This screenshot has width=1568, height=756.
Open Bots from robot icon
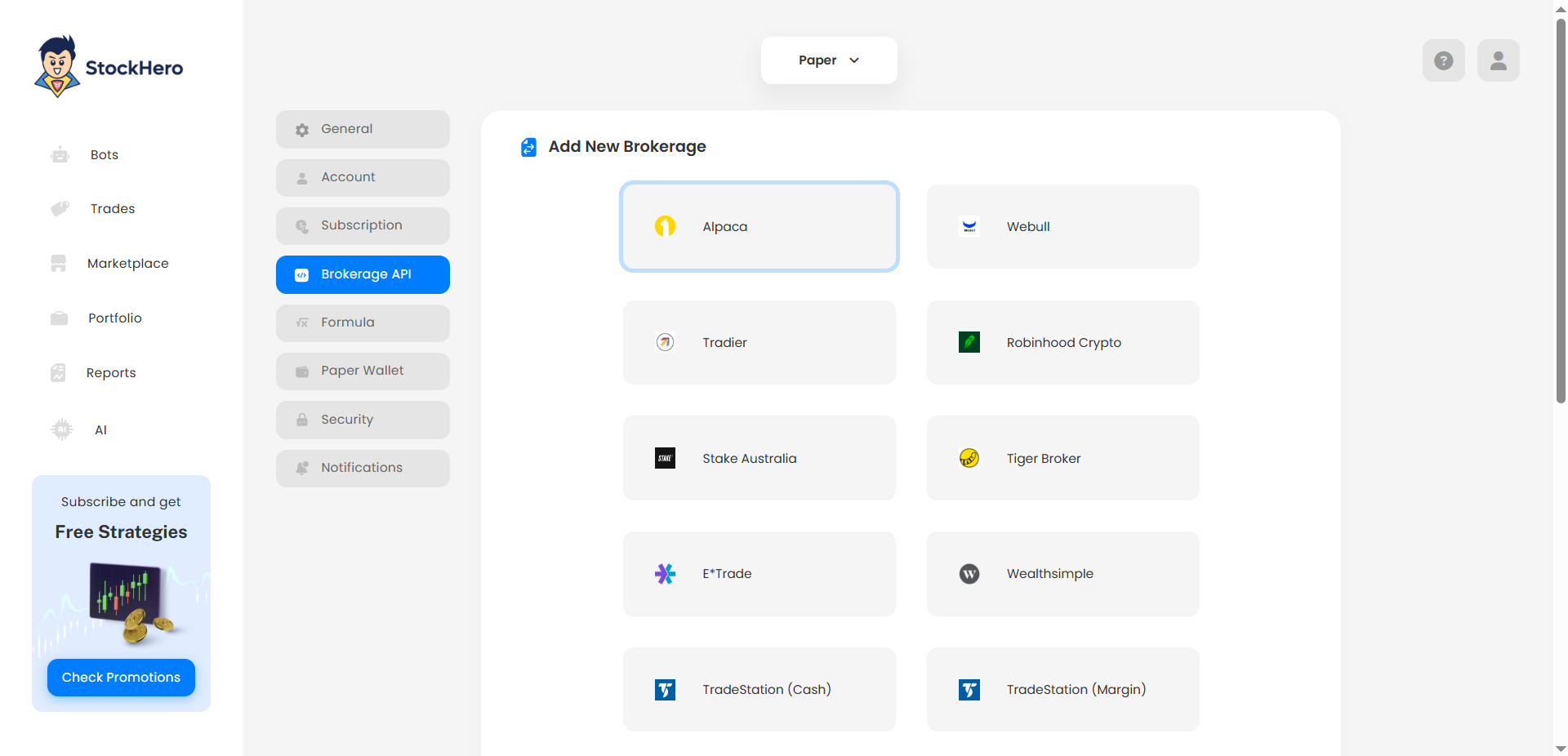click(60, 155)
